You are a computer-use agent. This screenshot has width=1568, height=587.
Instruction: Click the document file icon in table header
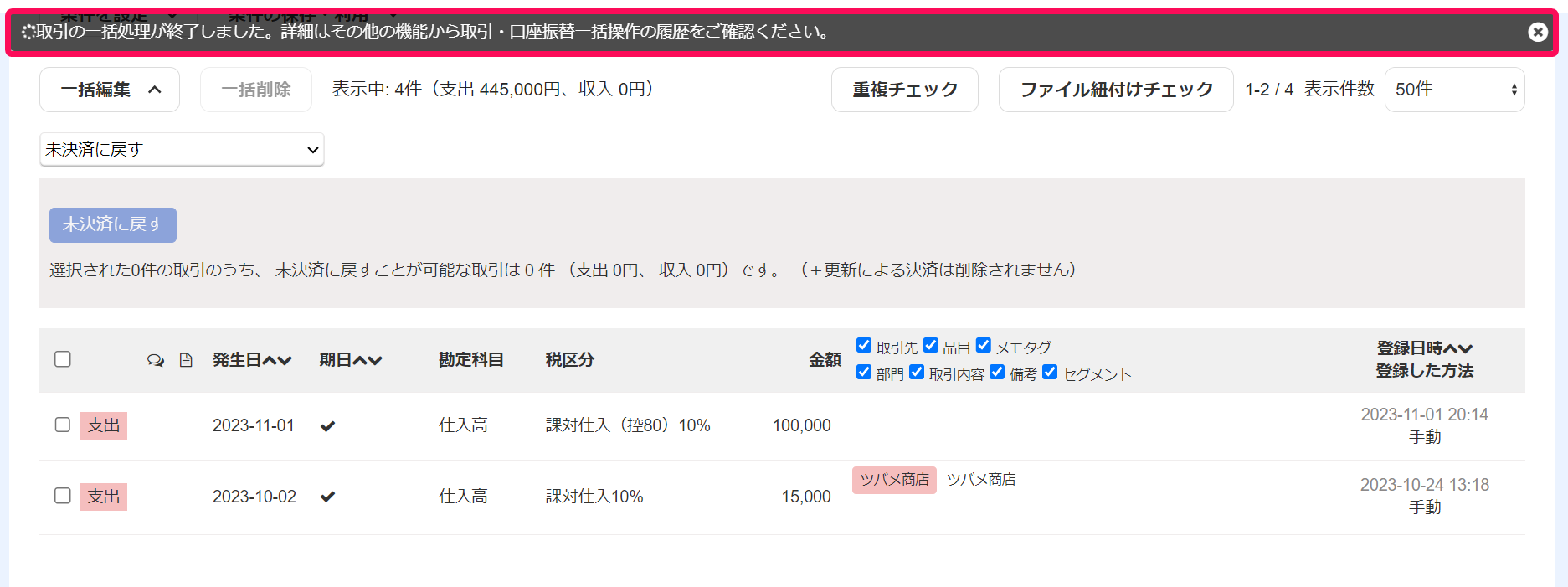(186, 360)
